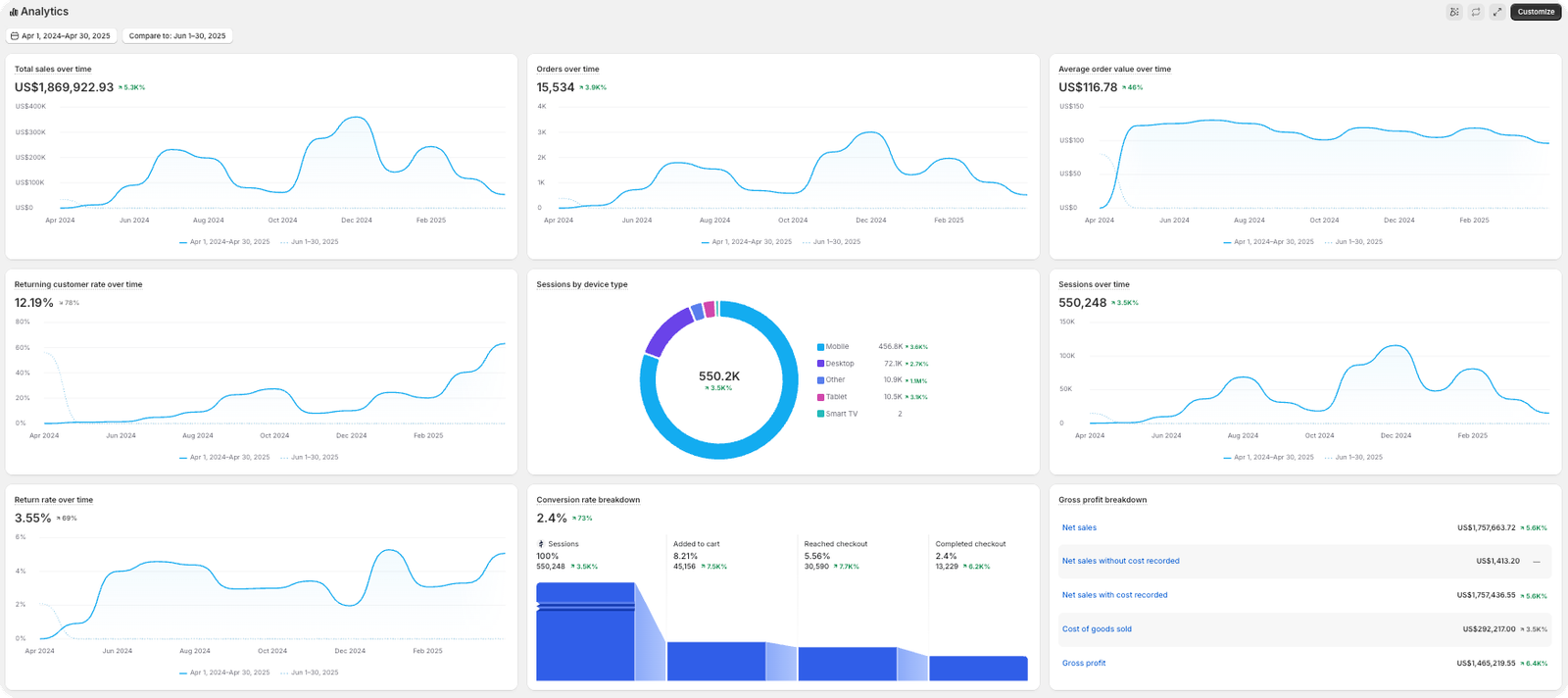The image size is (1568, 698).
Task: Click the Sessions by device type title
Action: tap(582, 284)
